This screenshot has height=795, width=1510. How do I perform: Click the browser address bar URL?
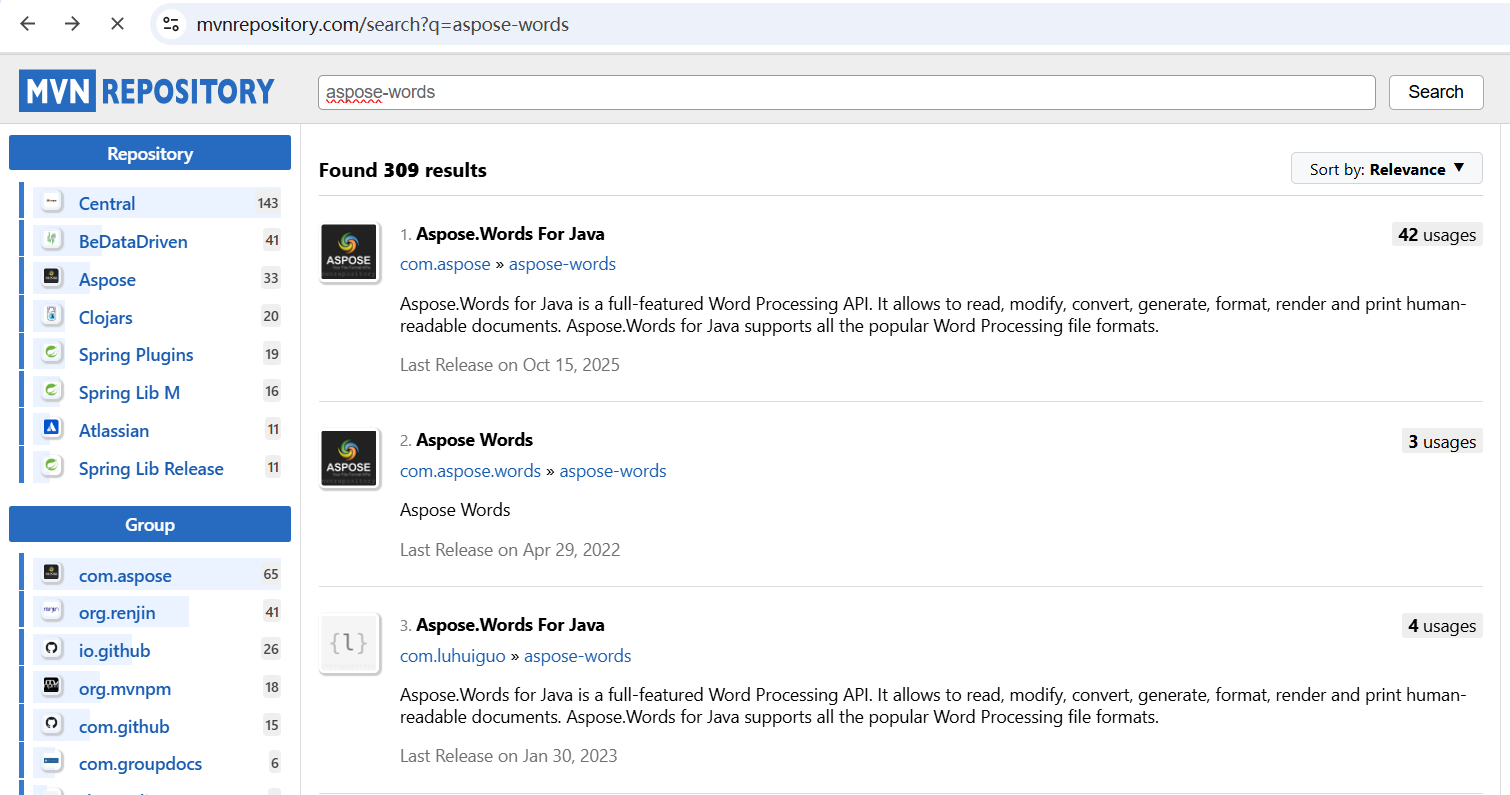tap(382, 24)
